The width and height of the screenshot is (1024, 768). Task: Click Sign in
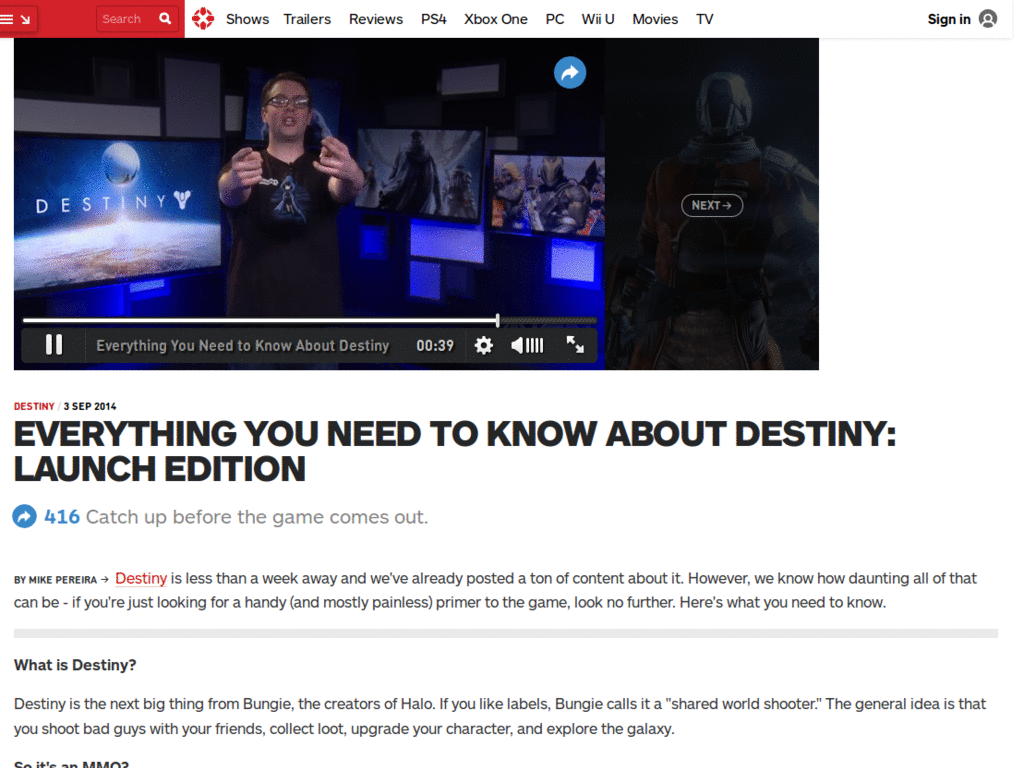pyautogui.click(x=948, y=18)
